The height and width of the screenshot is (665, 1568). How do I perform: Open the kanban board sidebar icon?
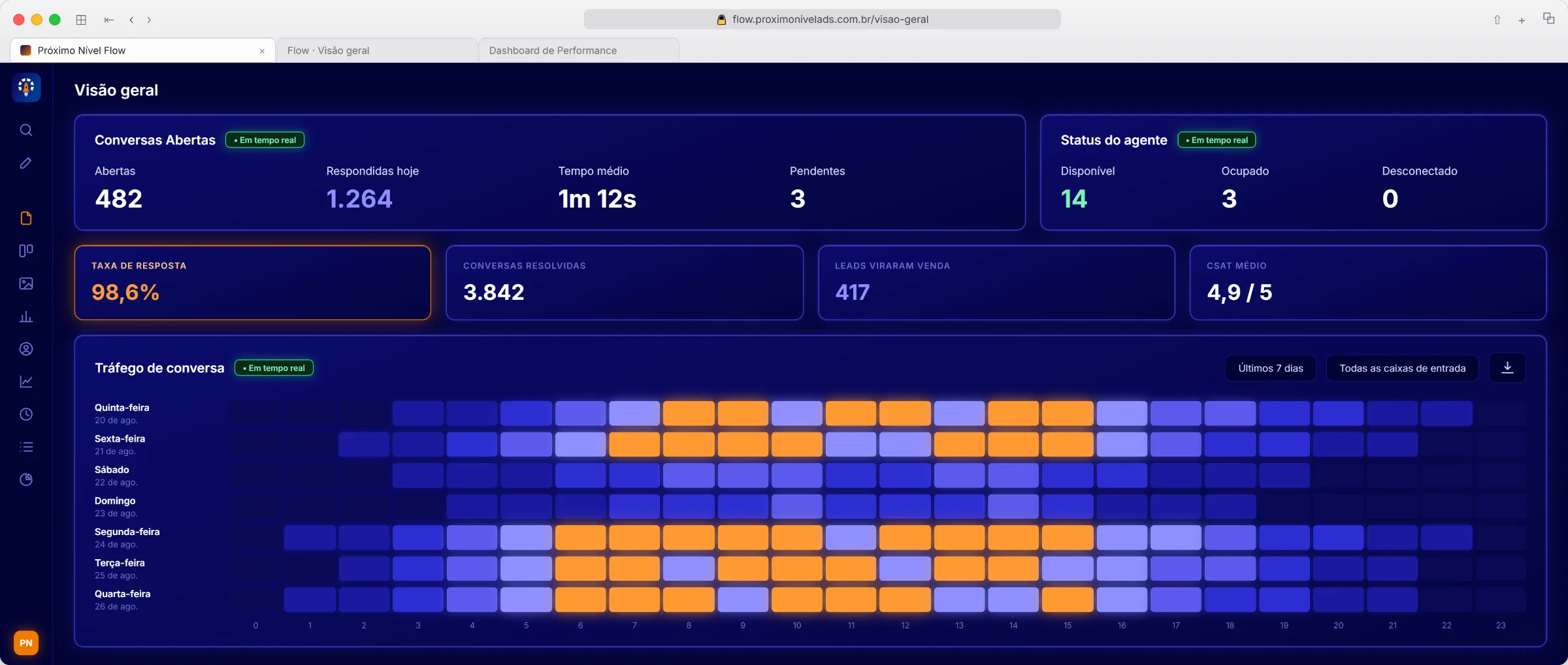pyautogui.click(x=26, y=251)
